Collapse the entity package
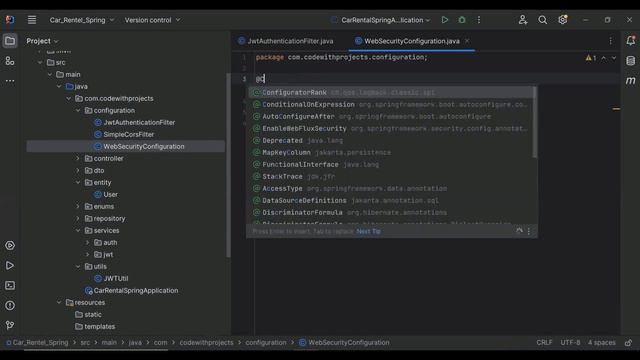Screen dimensions: 640x360 [78, 182]
